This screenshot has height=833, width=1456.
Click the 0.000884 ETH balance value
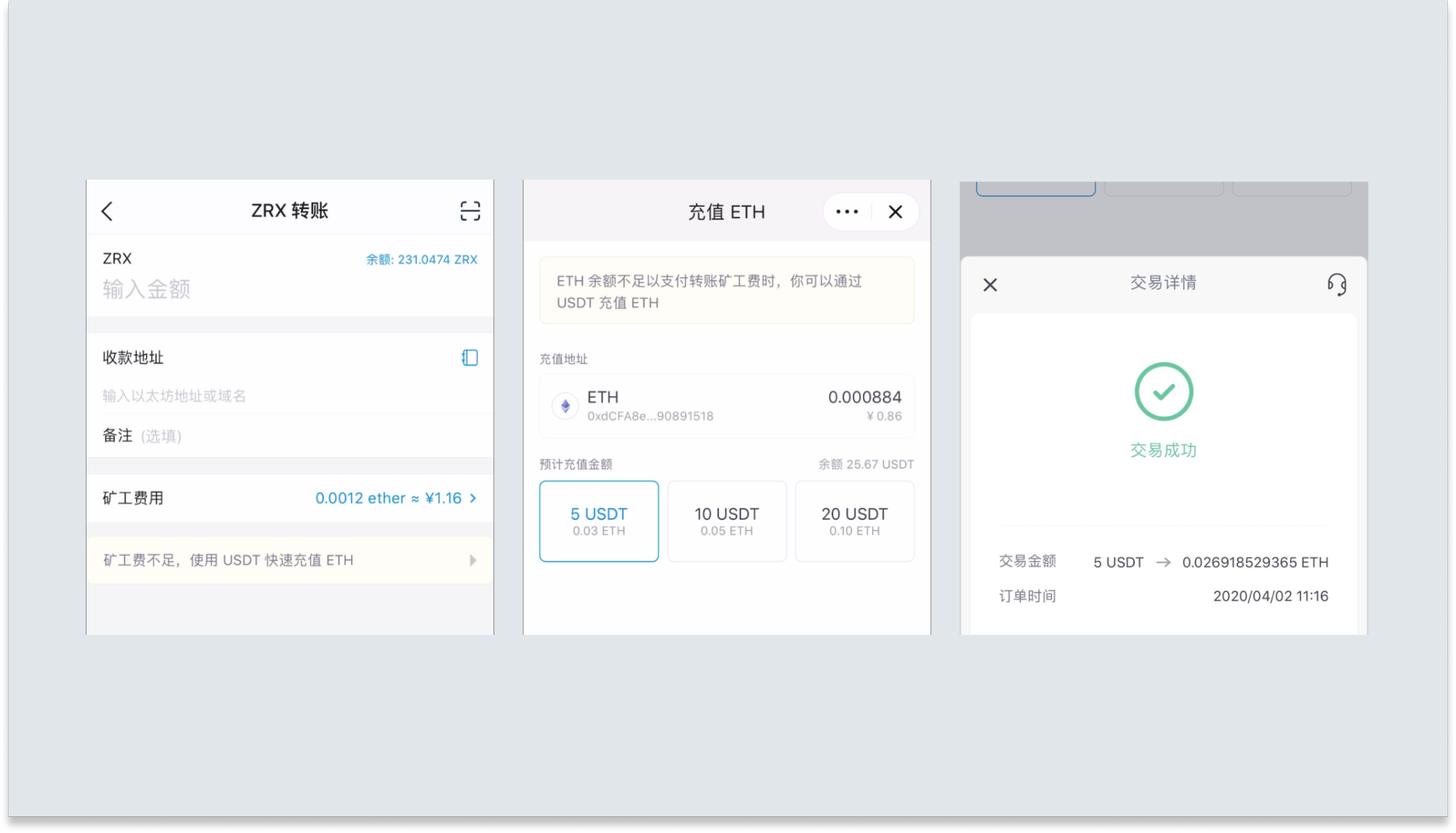(x=865, y=397)
